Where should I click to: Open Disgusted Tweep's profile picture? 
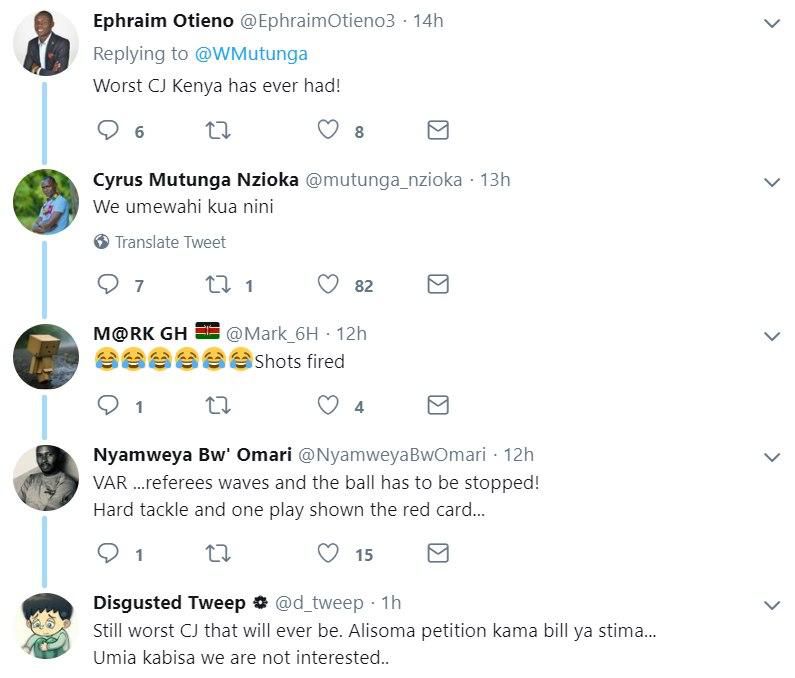[45, 625]
